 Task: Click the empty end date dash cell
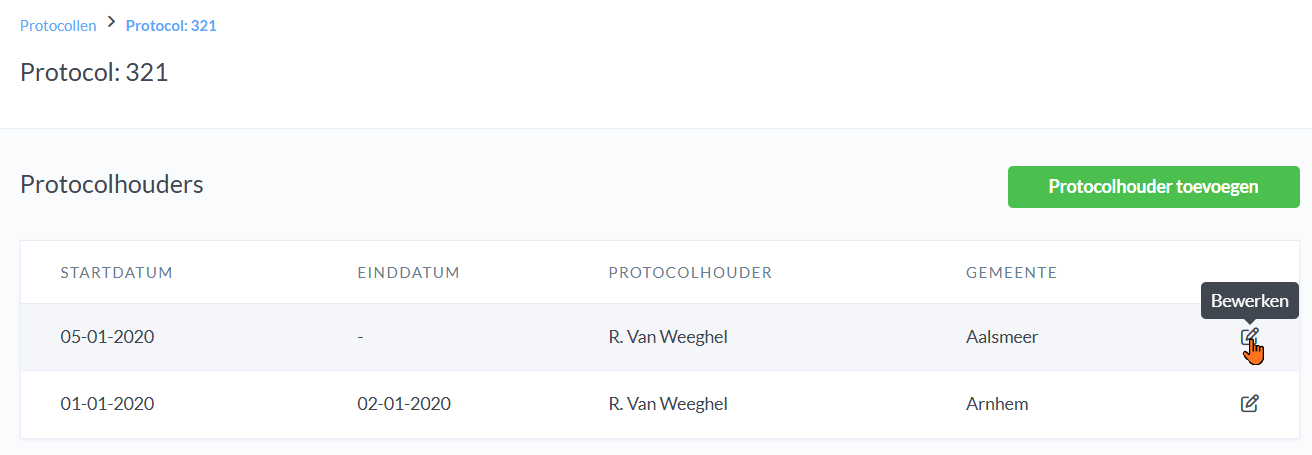[360, 337]
